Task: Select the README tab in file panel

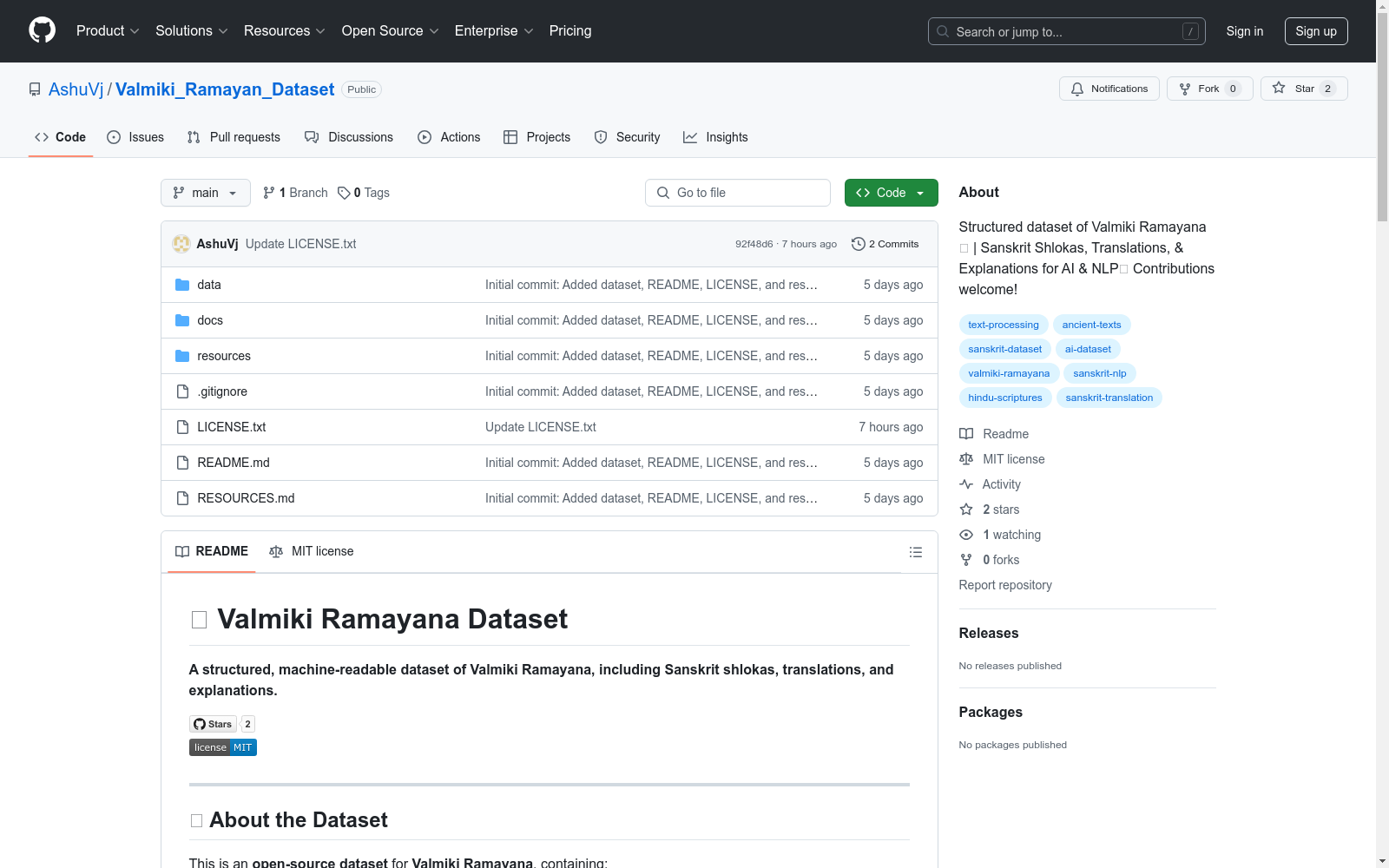Action: point(212,551)
